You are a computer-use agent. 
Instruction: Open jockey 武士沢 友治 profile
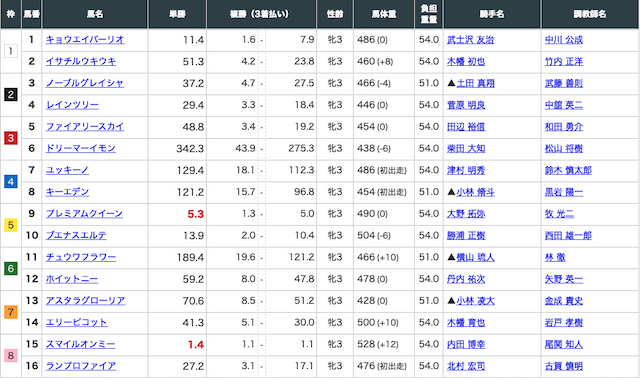click(471, 40)
